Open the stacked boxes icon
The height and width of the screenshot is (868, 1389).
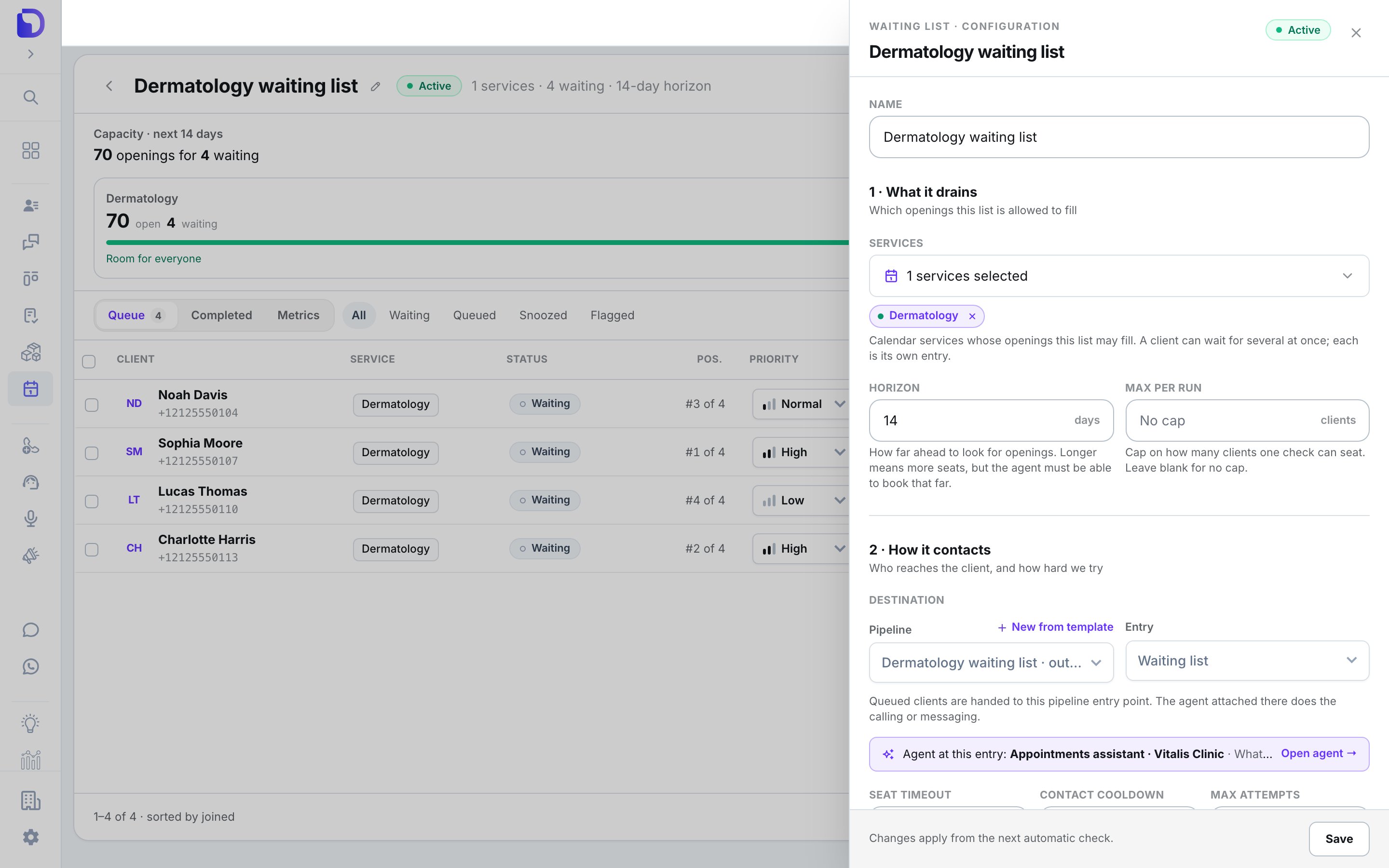(x=30, y=352)
